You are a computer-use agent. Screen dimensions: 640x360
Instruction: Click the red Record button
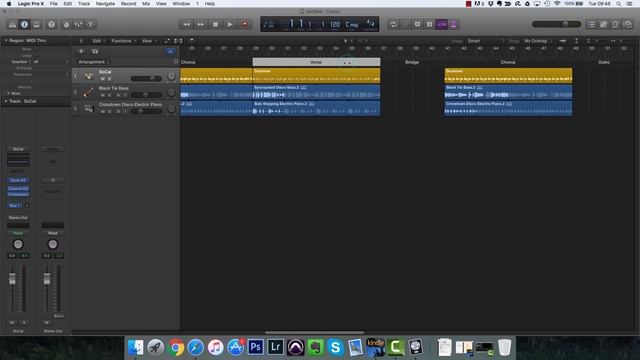[x=245, y=24]
